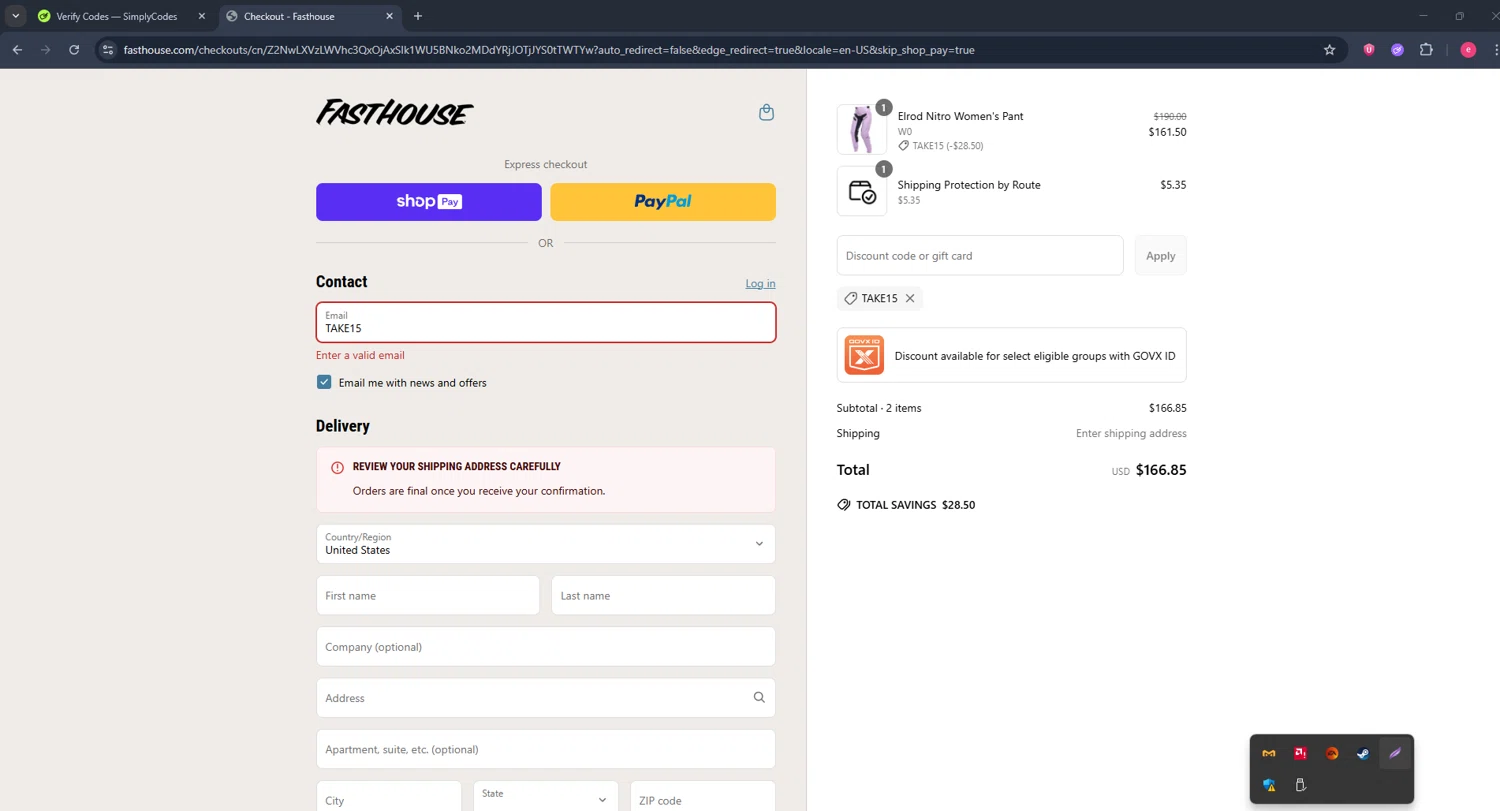1500x811 pixels.
Task: Click the Discount code or gift card field
Action: click(x=980, y=256)
